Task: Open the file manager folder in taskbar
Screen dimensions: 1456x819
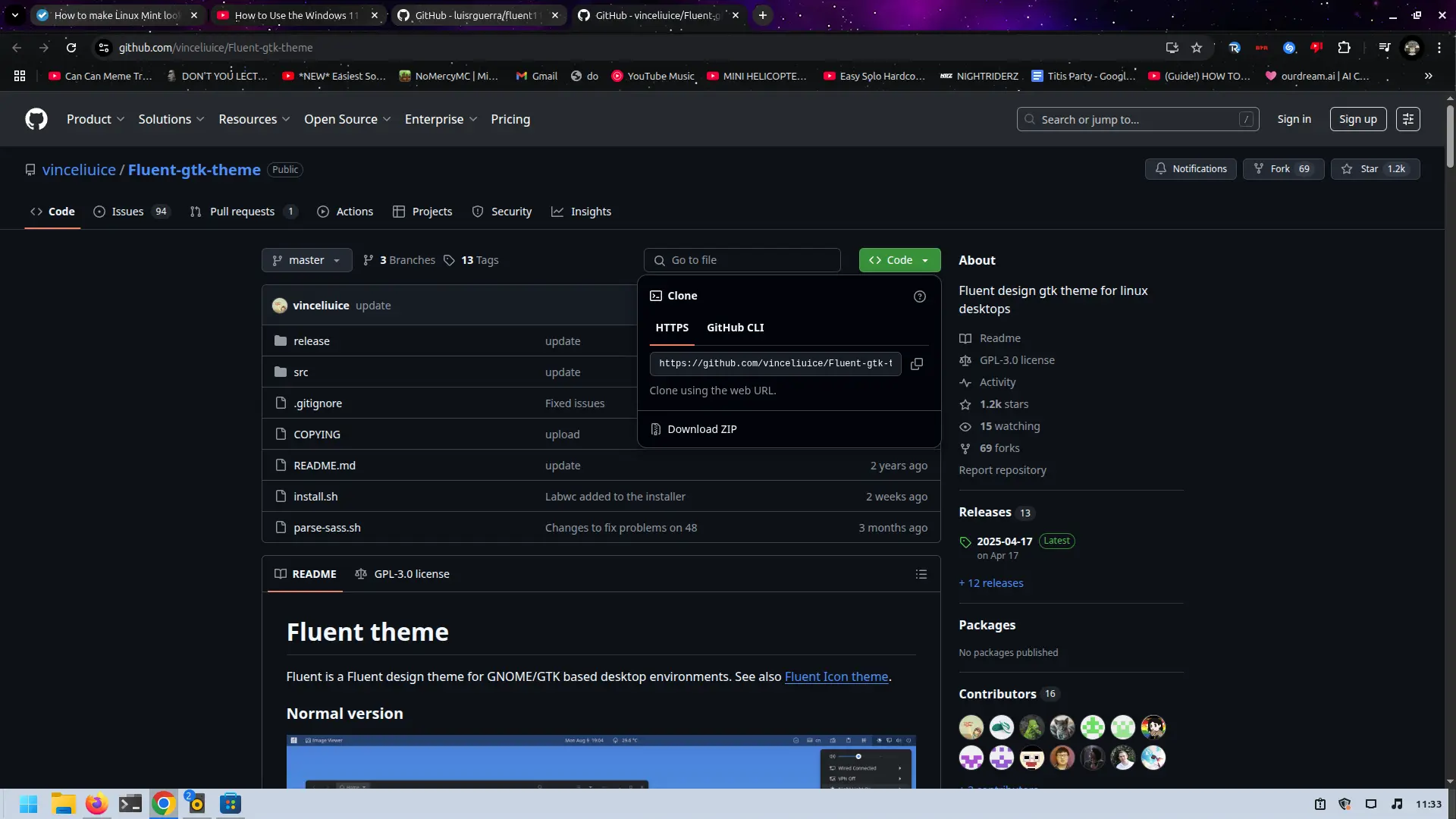Action: tap(64, 804)
